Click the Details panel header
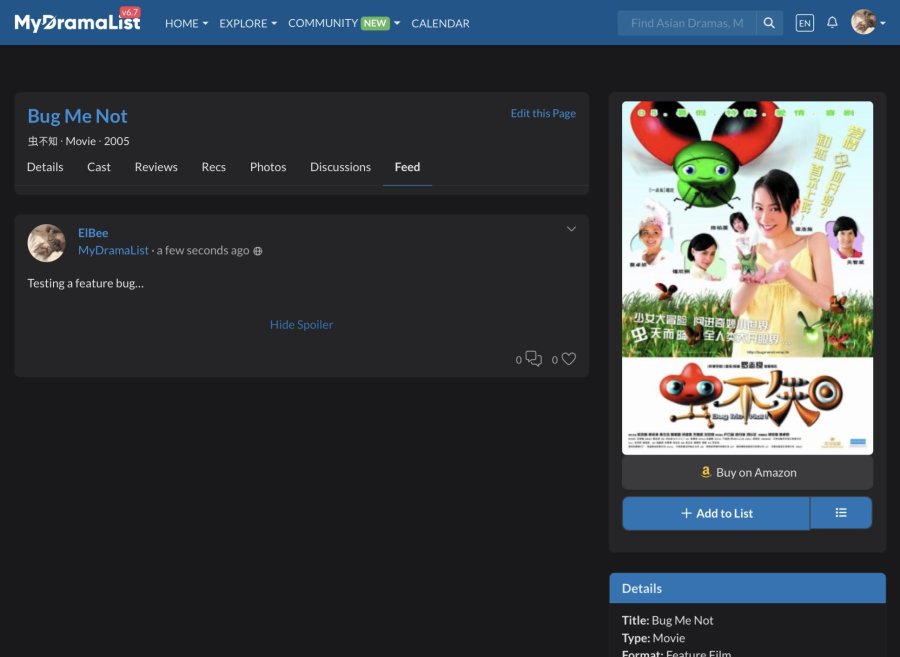The image size is (900, 657). click(747, 588)
